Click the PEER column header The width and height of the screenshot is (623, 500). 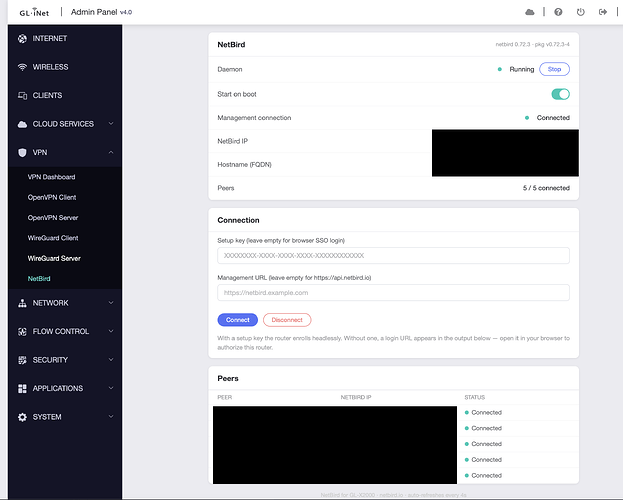point(224,397)
